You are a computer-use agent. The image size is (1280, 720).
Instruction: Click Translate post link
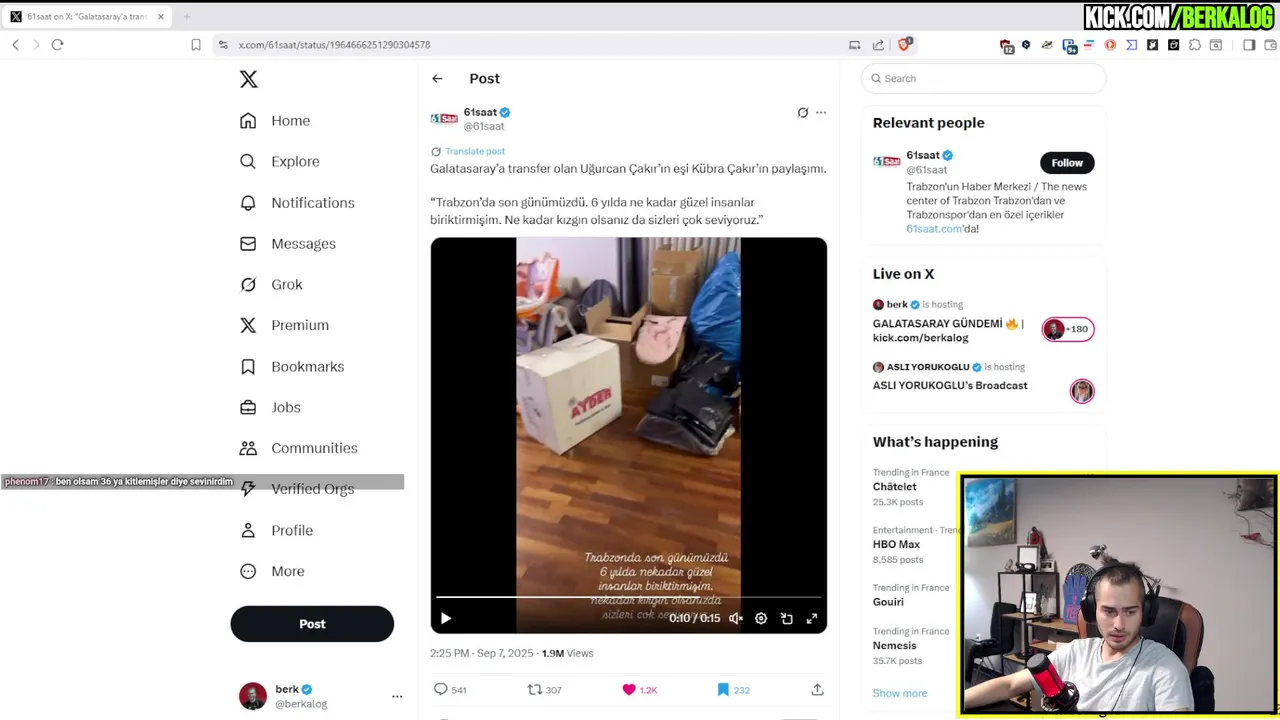click(x=474, y=152)
